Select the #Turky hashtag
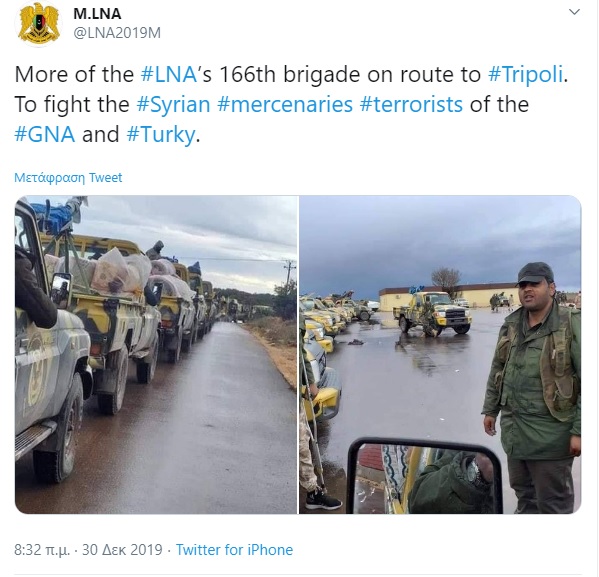 click(x=161, y=135)
